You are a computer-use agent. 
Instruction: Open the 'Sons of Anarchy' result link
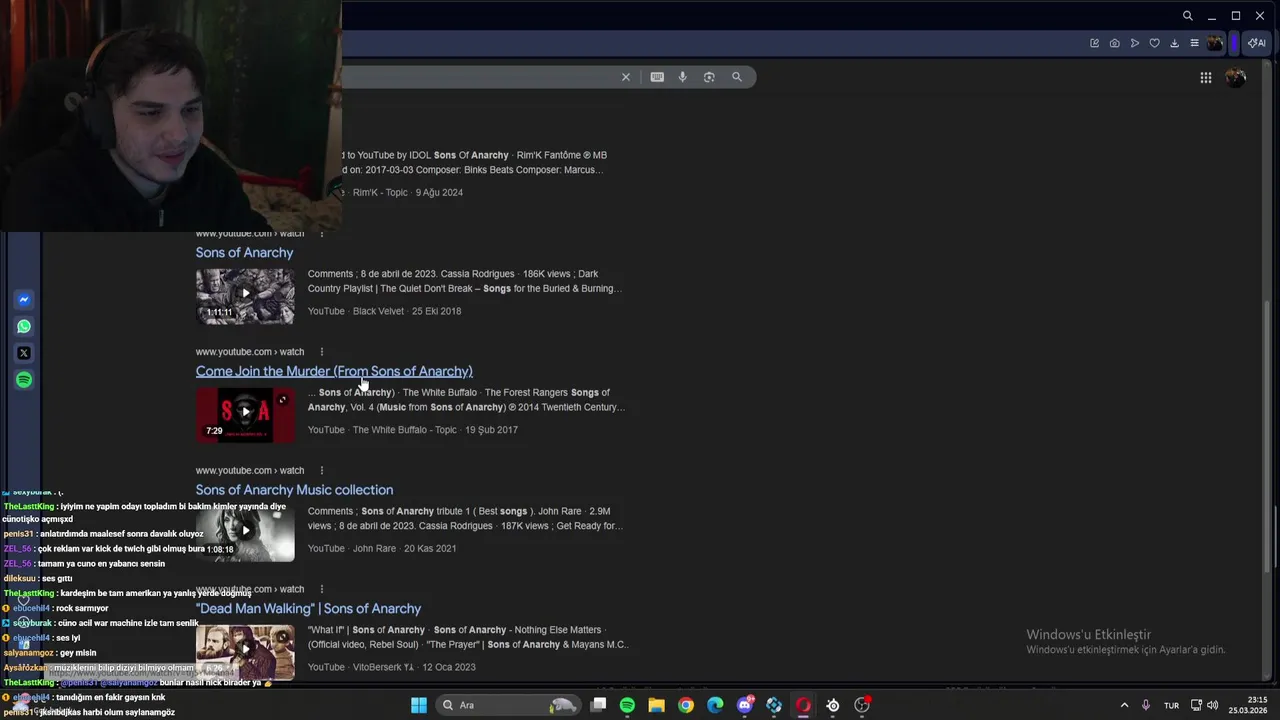point(244,253)
